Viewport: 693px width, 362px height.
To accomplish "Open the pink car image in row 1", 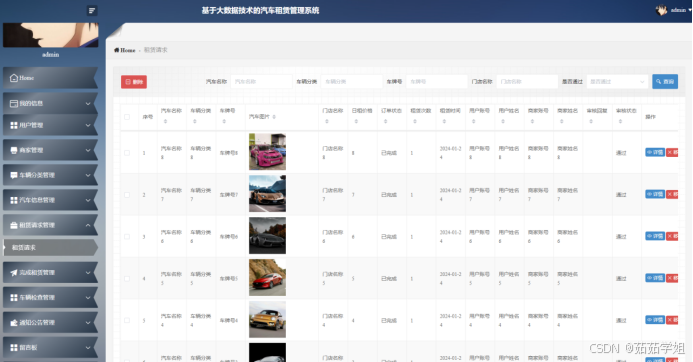I will tap(267, 152).
